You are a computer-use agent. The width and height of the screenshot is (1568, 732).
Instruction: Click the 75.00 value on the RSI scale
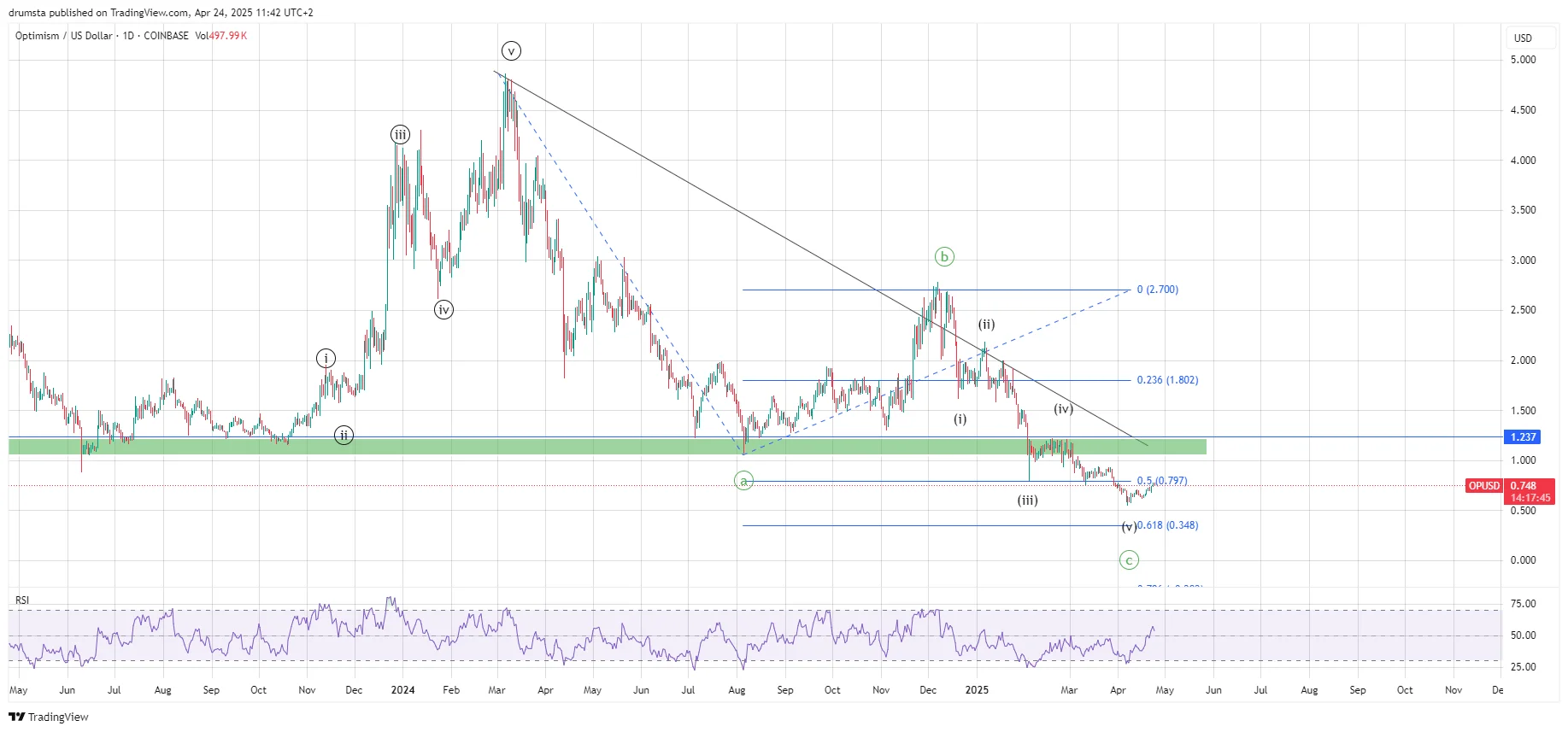click(x=1523, y=604)
